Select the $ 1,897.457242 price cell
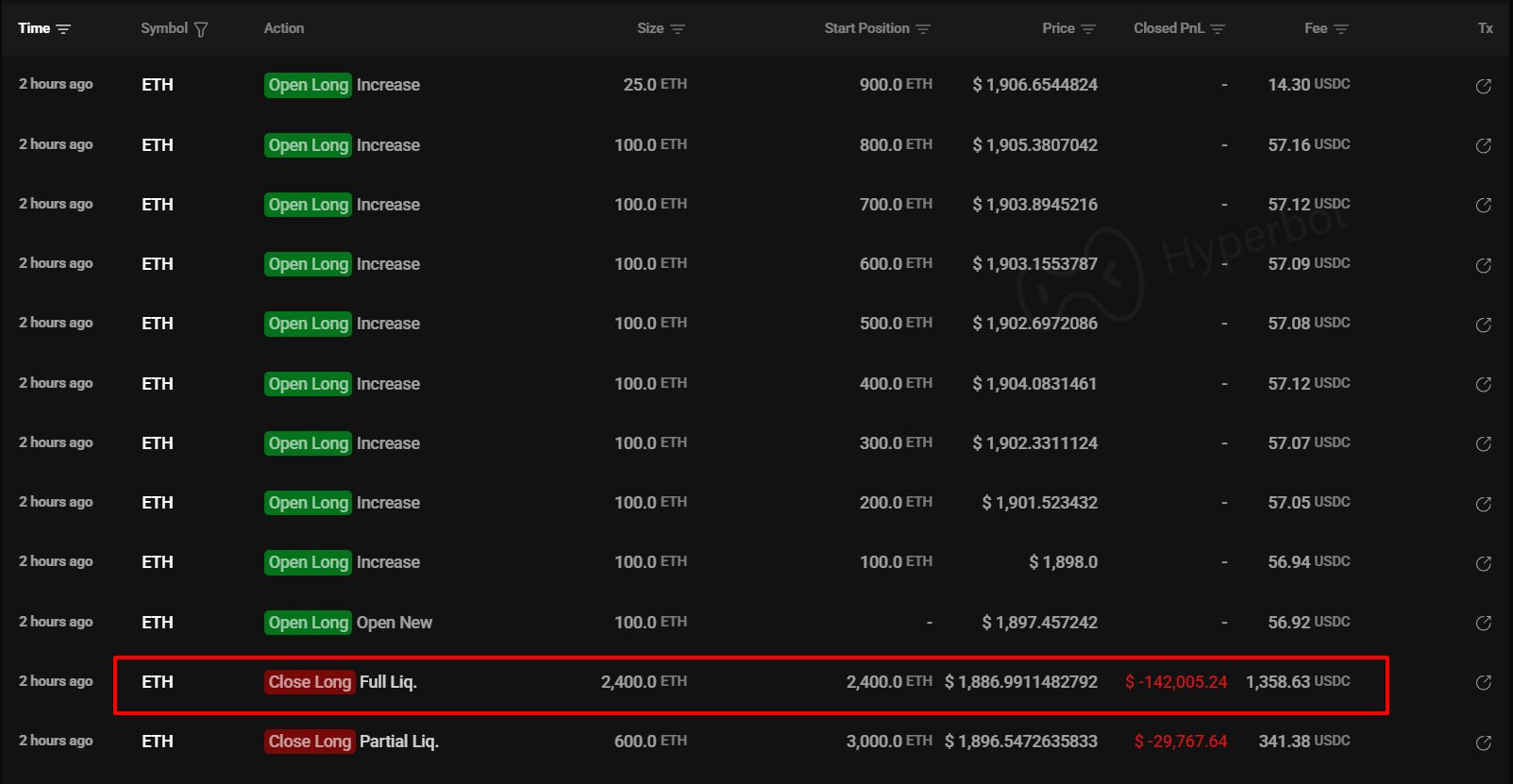 tap(1039, 623)
